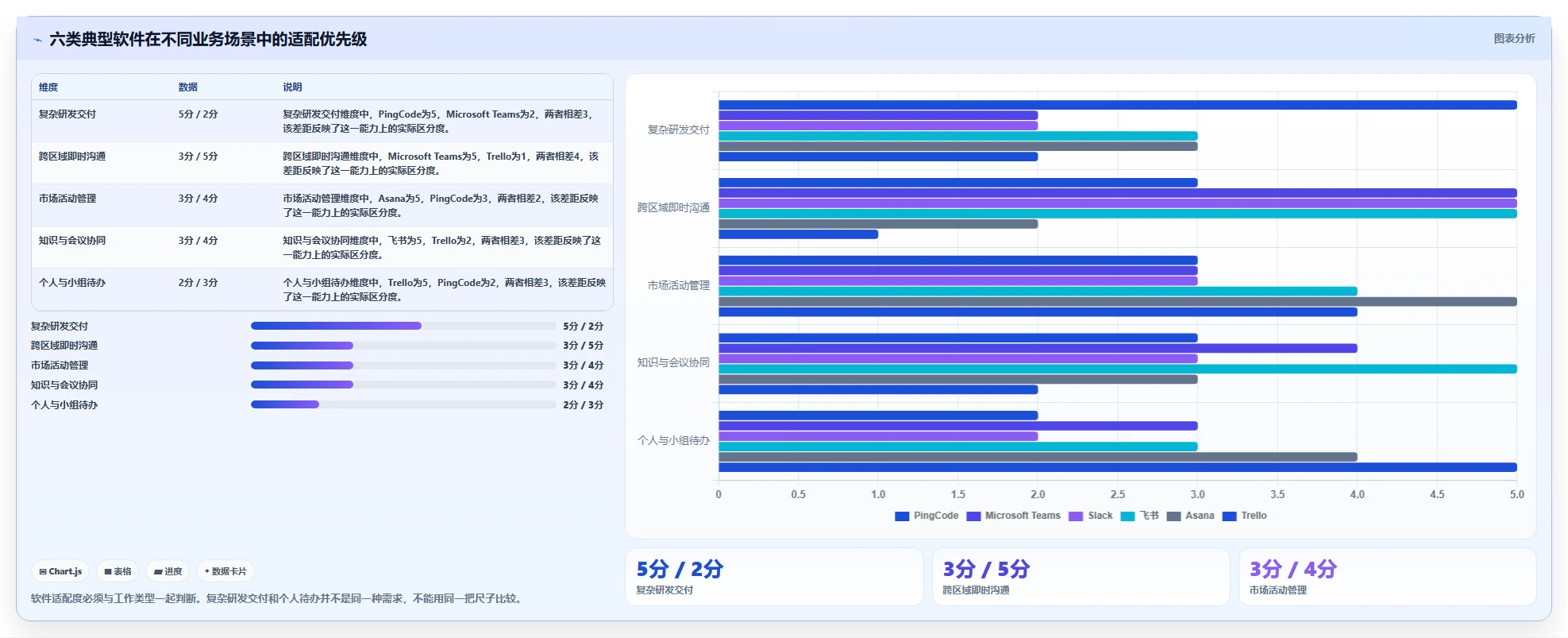Click the 知识与会议协同 chart axis label
The height and width of the screenshot is (638, 1568).
click(x=673, y=362)
